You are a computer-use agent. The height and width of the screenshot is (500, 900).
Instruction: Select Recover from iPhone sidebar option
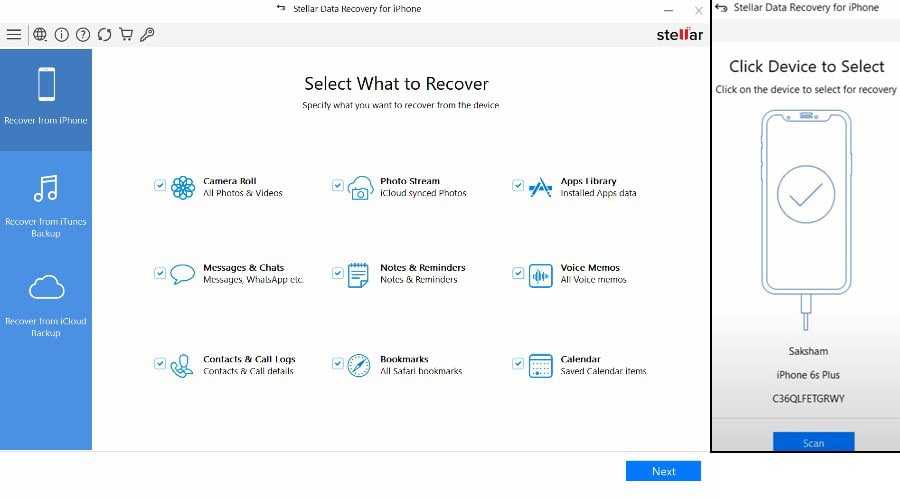[46, 100]
